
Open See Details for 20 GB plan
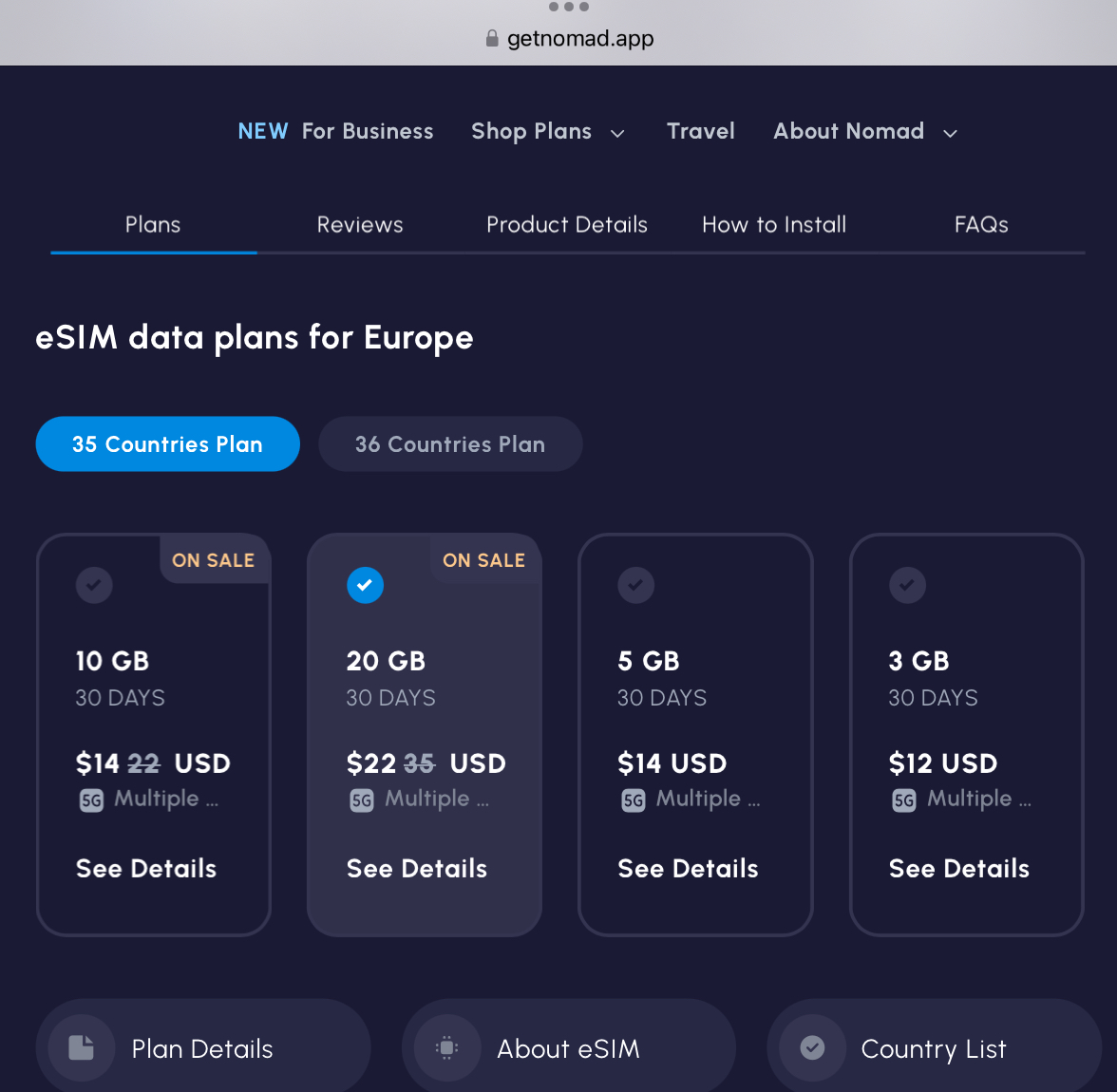point(417,869)
